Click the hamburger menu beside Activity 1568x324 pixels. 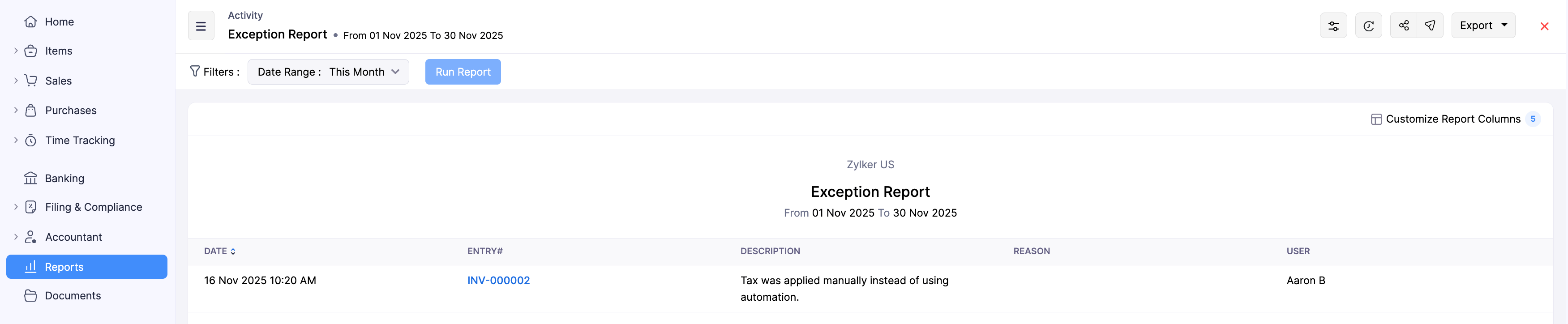coord(201,26)
